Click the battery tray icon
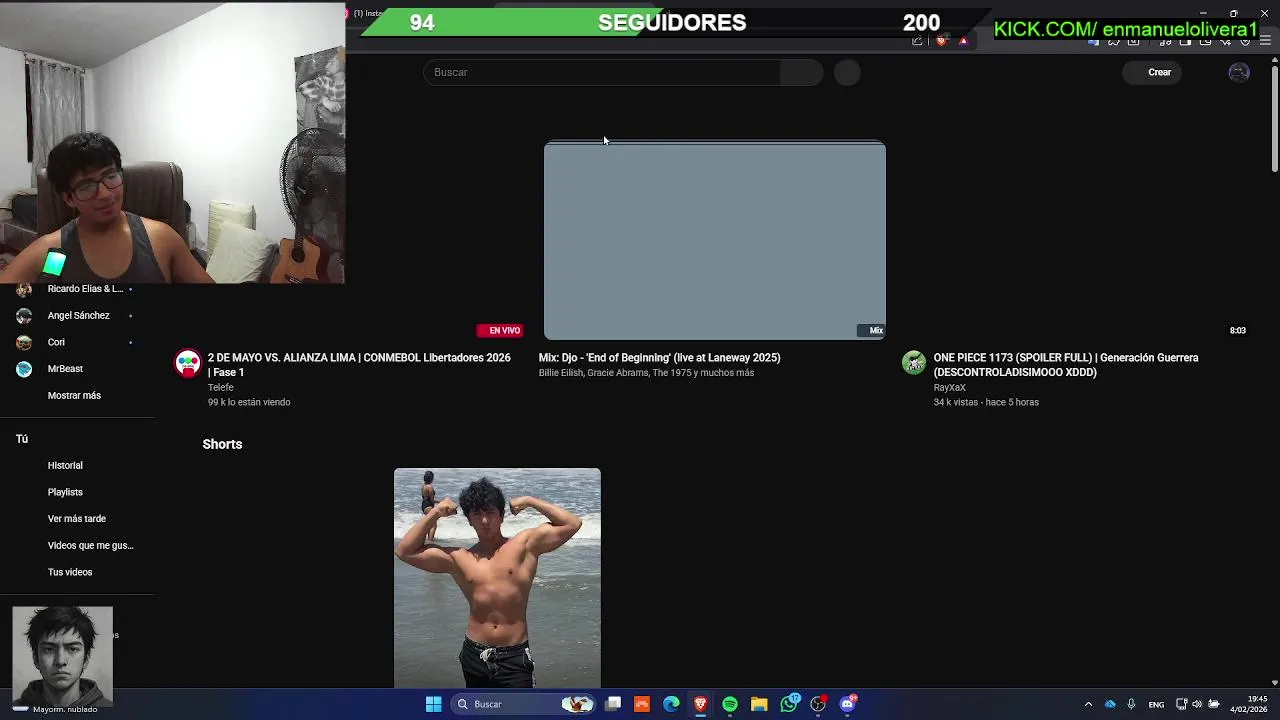The width and height of the screenshot is (1280, 720). click(1214, 704)
